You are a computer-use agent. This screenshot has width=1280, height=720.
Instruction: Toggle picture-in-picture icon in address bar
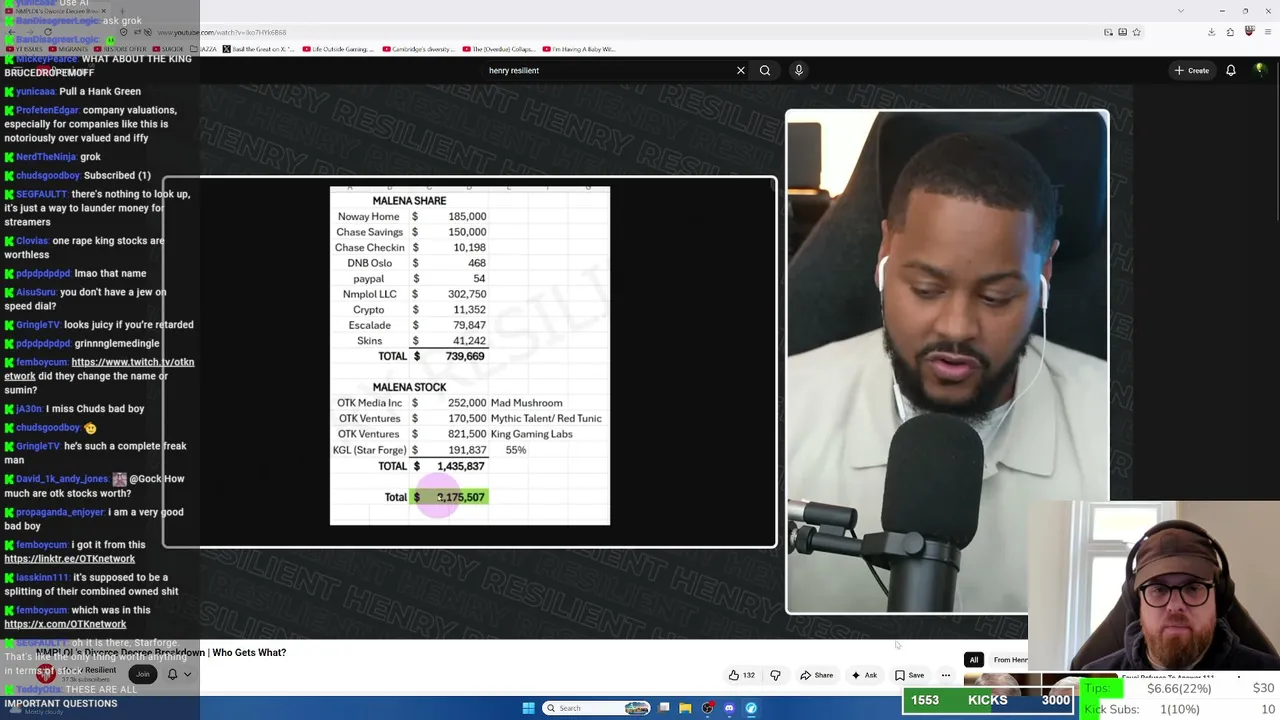click(x=1108, y=32)
